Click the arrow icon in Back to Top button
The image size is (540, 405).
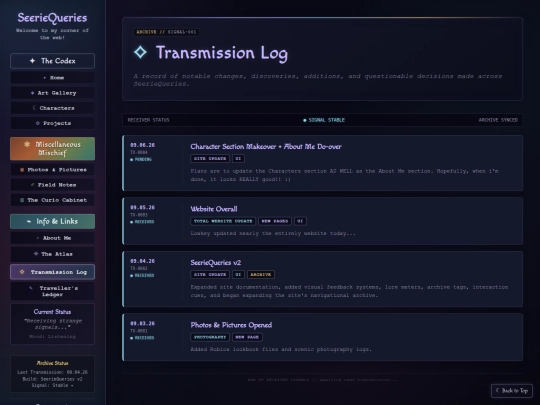click(497, 391)
